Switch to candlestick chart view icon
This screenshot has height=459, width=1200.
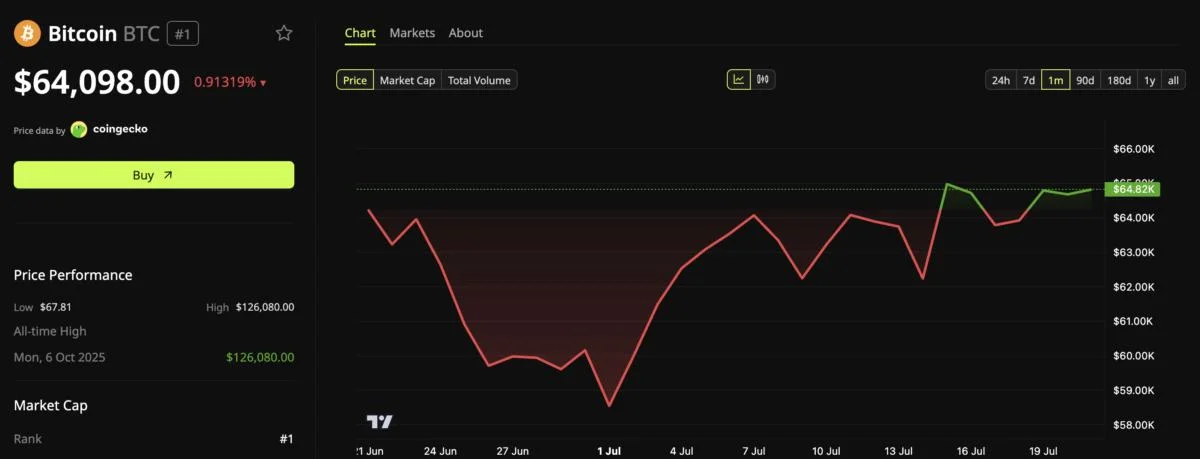click(x=763, y=80)
